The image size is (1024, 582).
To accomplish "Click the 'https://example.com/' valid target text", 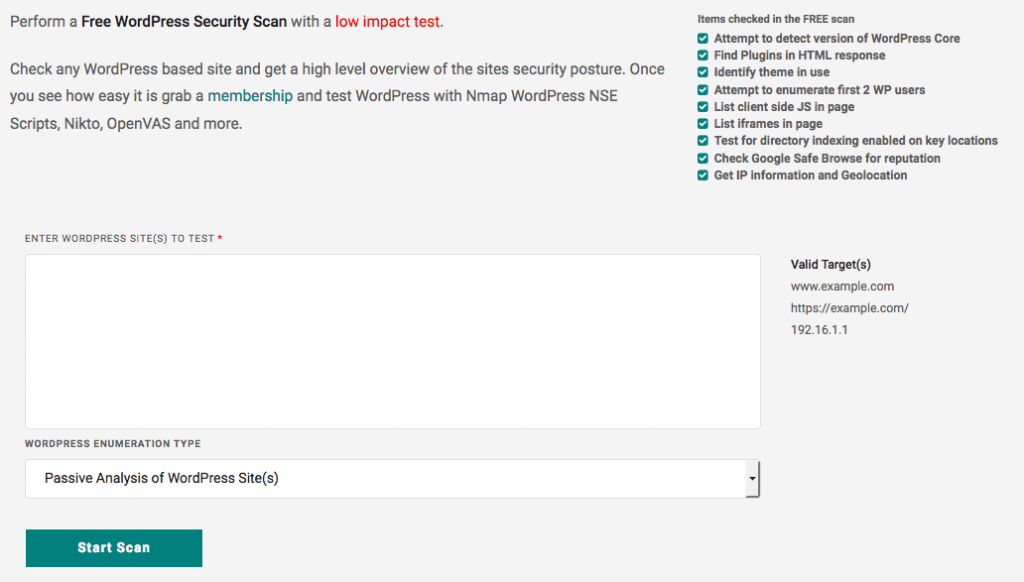I will pos(849,308).
